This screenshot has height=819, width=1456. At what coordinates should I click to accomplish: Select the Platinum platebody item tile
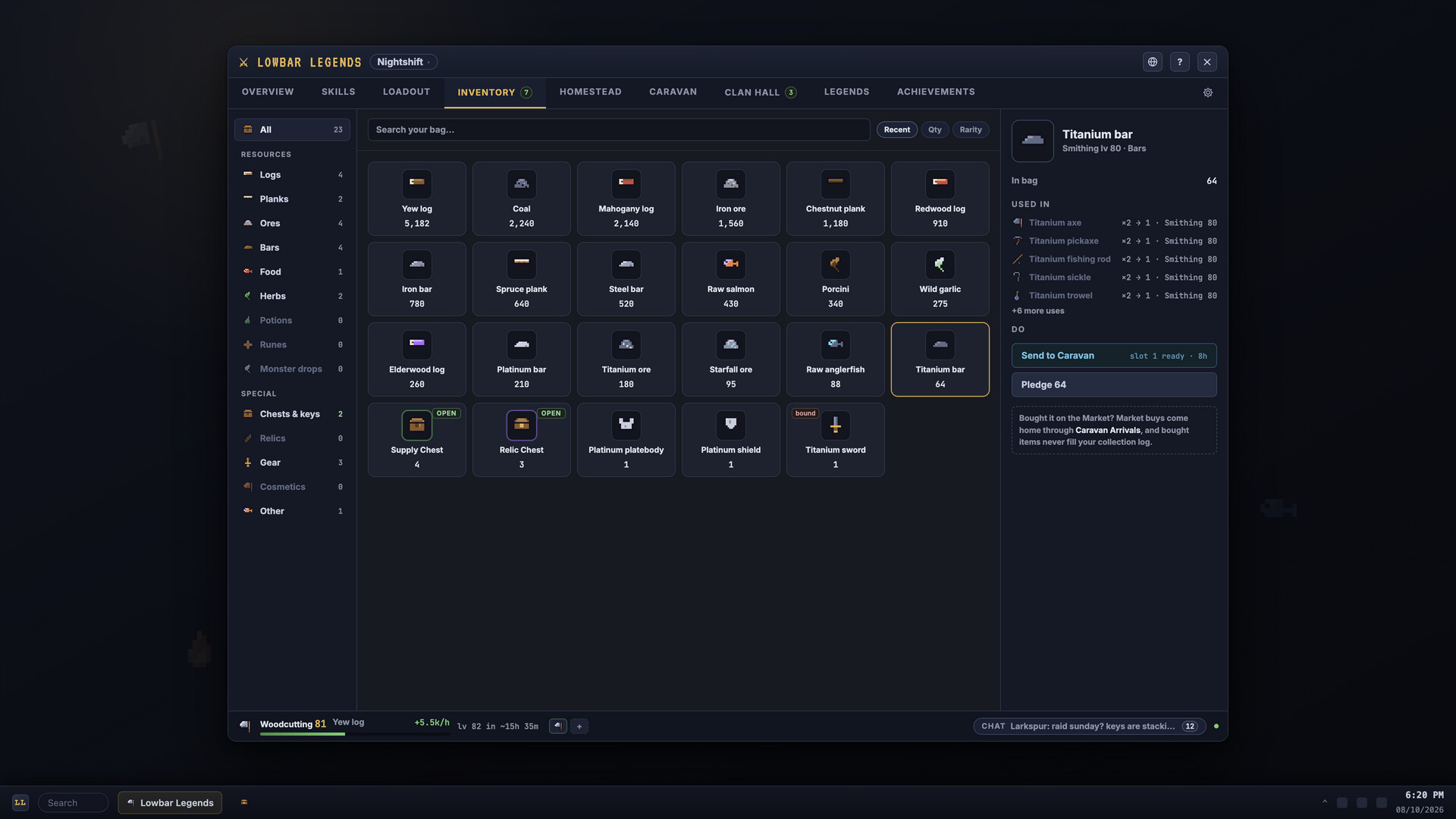(x=626, y=440)
